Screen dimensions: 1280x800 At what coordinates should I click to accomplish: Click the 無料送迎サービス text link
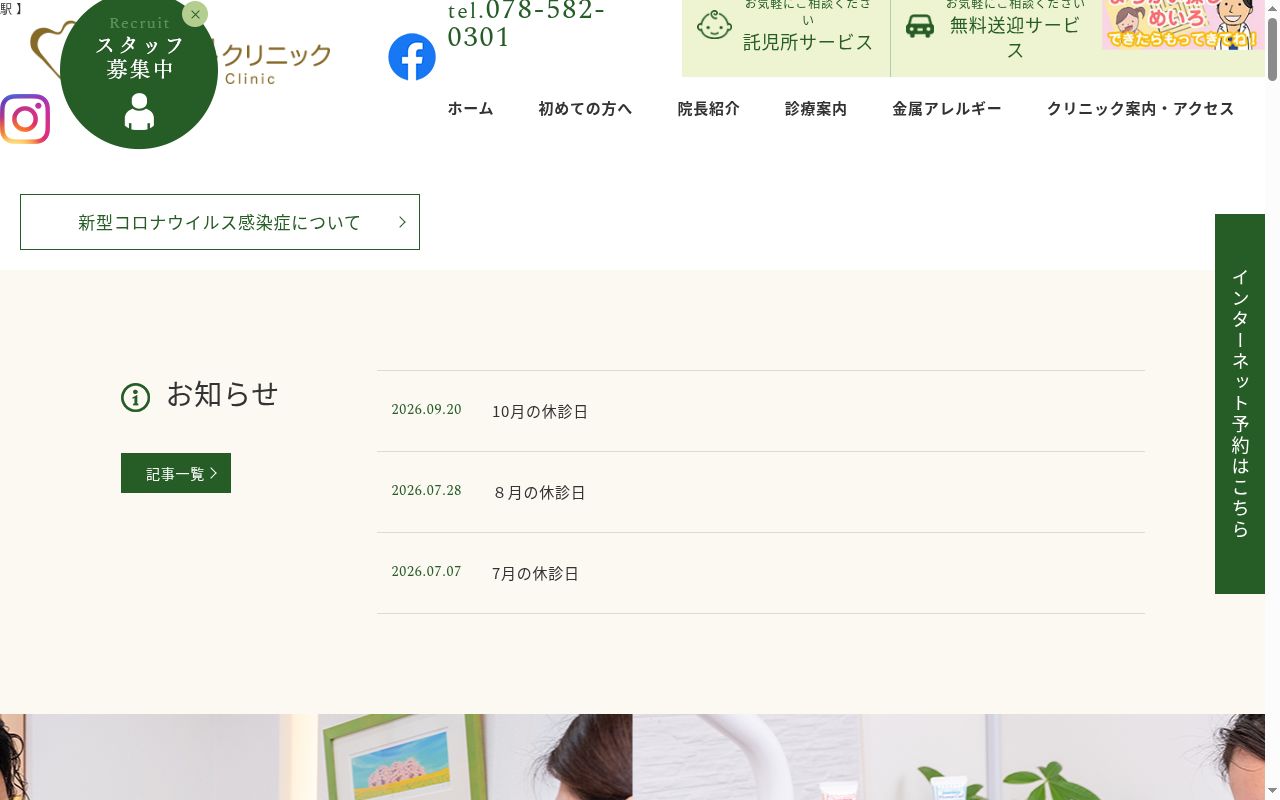tap(1015, 38)
